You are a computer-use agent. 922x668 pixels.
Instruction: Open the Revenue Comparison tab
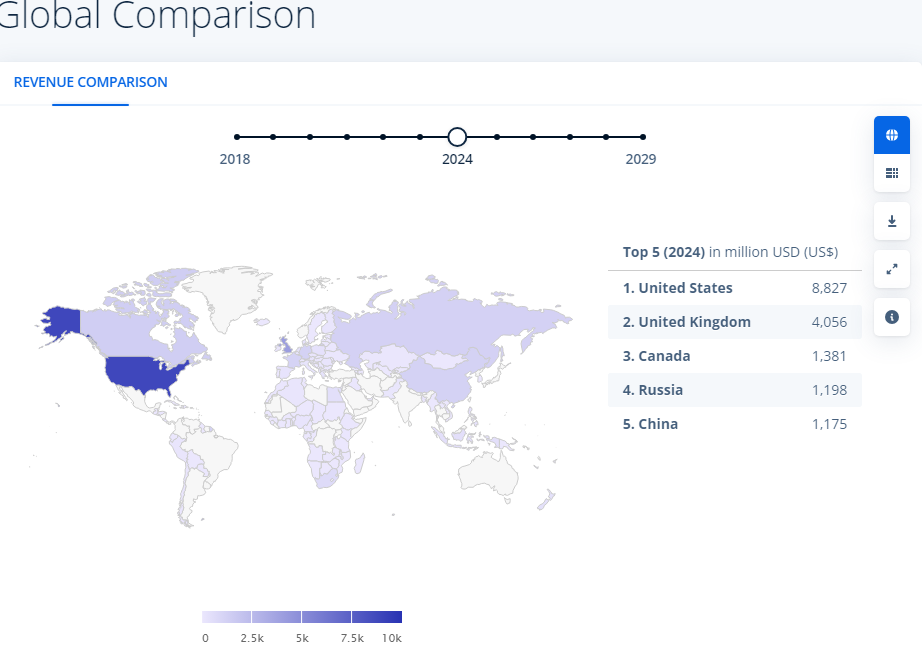pos(90,82)
